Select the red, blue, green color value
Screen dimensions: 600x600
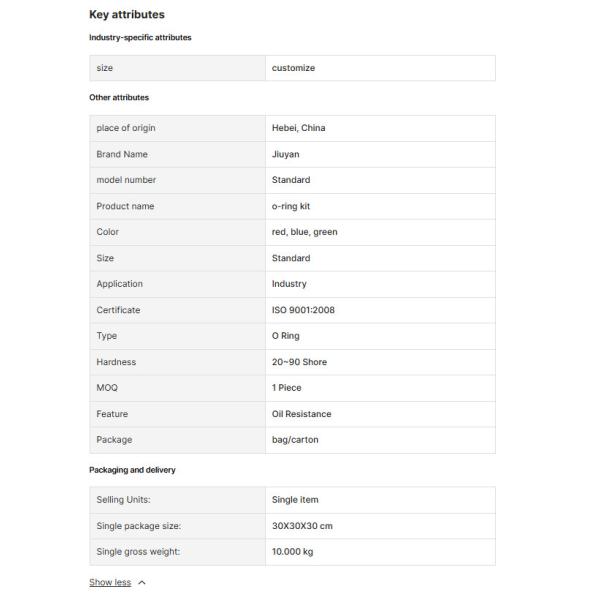(304, 232)
